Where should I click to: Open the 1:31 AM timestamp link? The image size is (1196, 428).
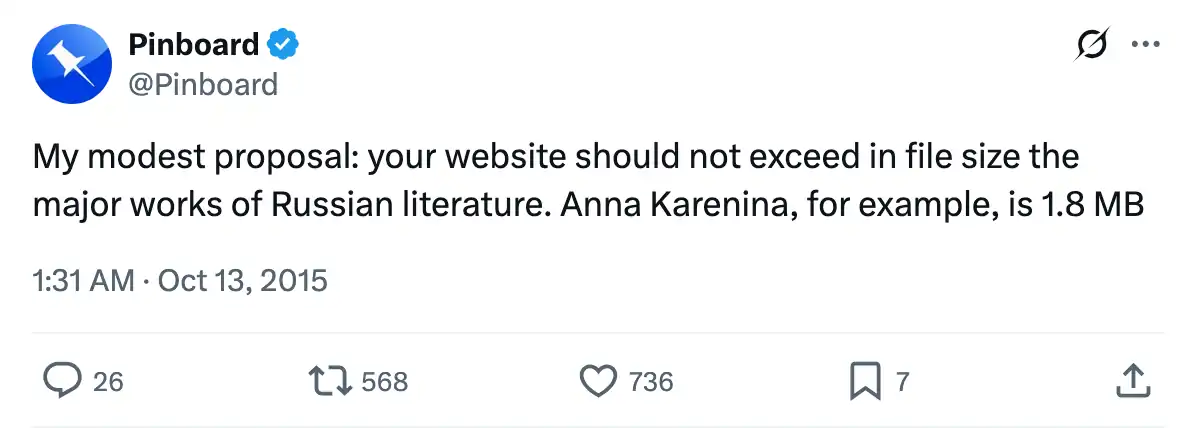pos(83,281)
